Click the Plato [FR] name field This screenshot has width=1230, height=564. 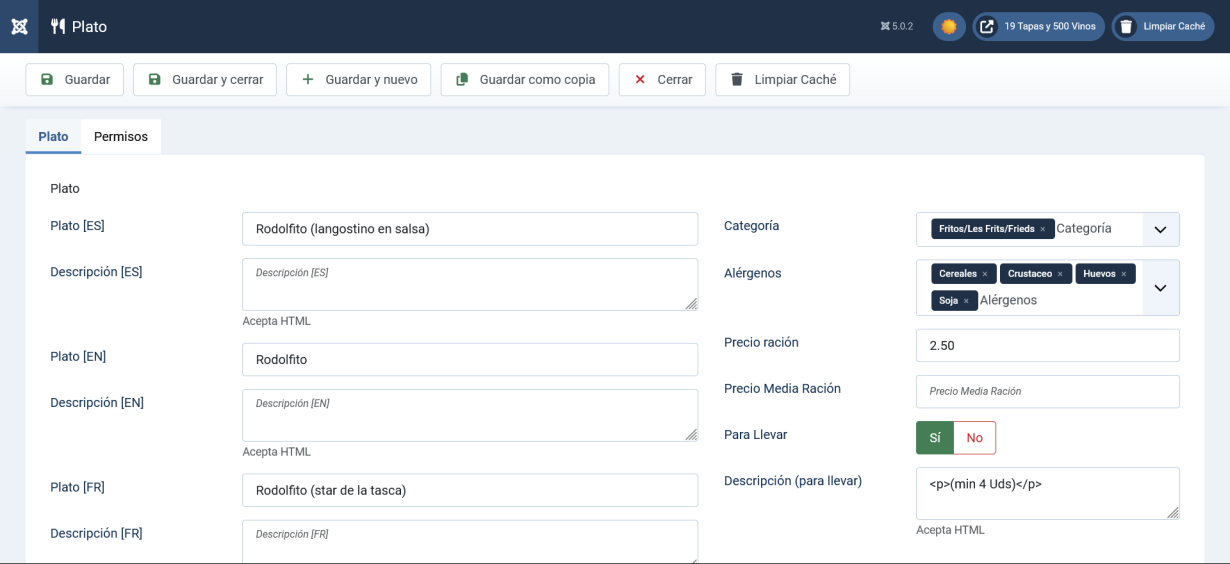(x=470, y=491)
